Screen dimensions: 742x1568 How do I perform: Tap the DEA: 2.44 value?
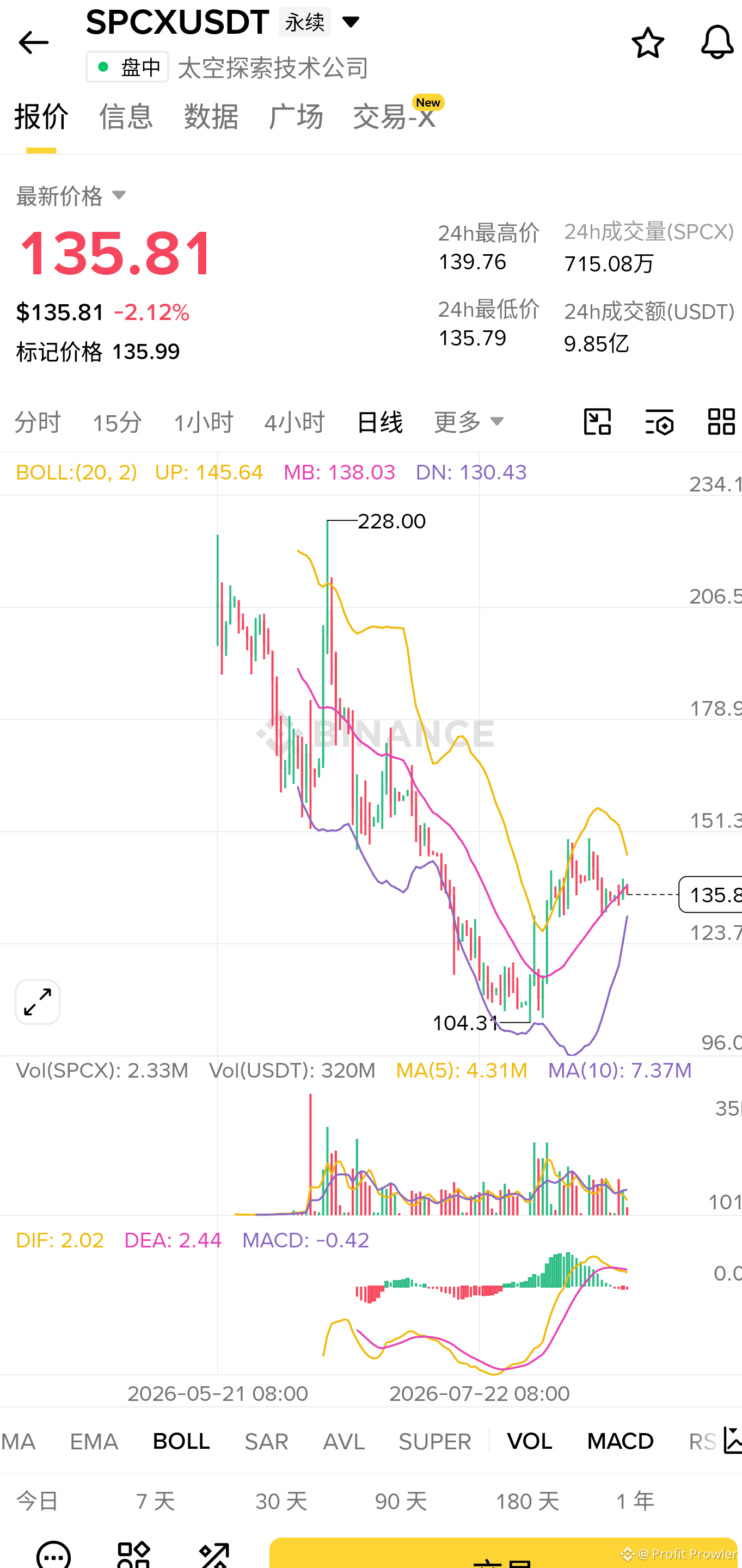click(173, 1240)
